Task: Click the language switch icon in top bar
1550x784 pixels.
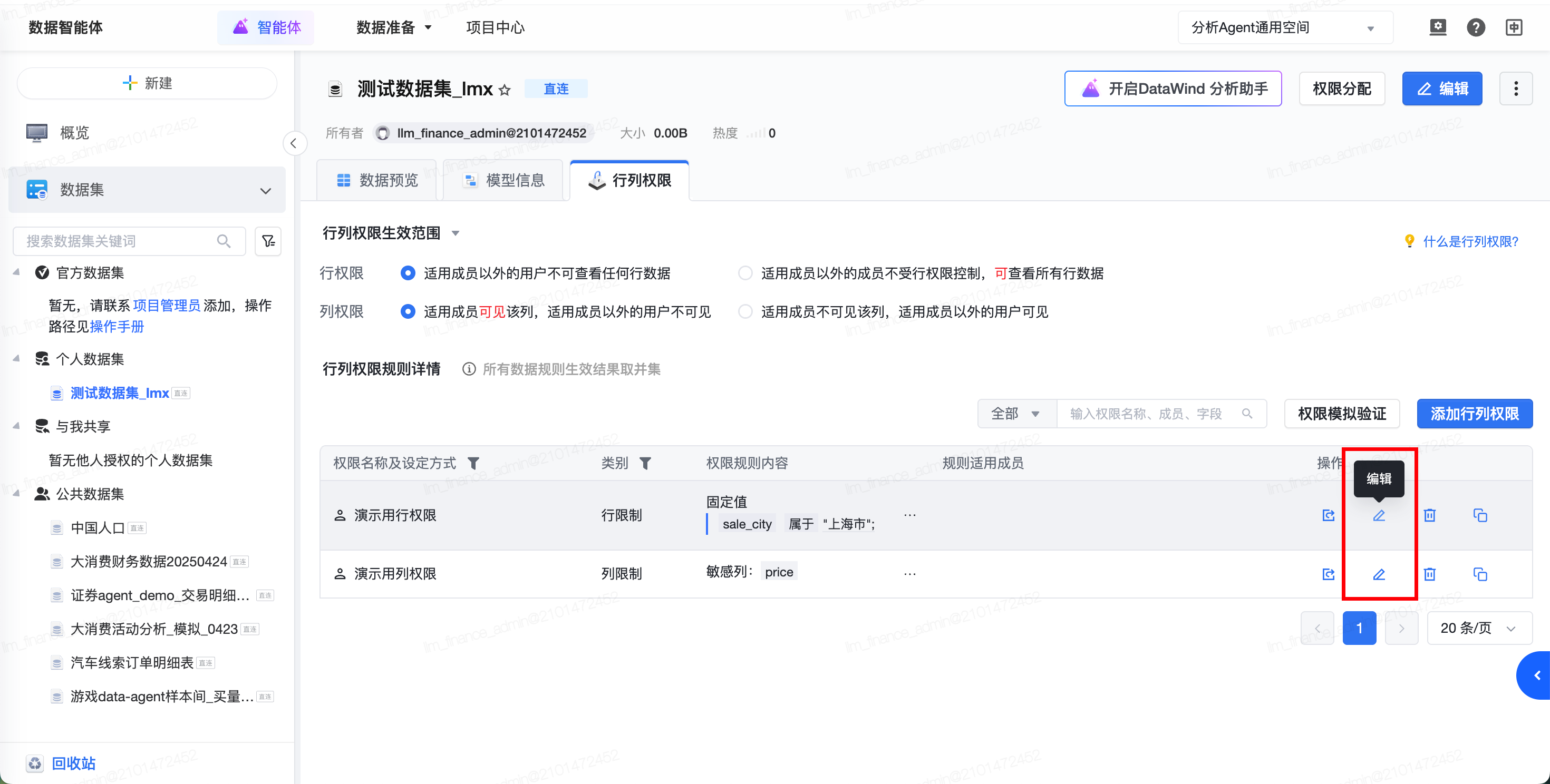Action: [1514, 27]
